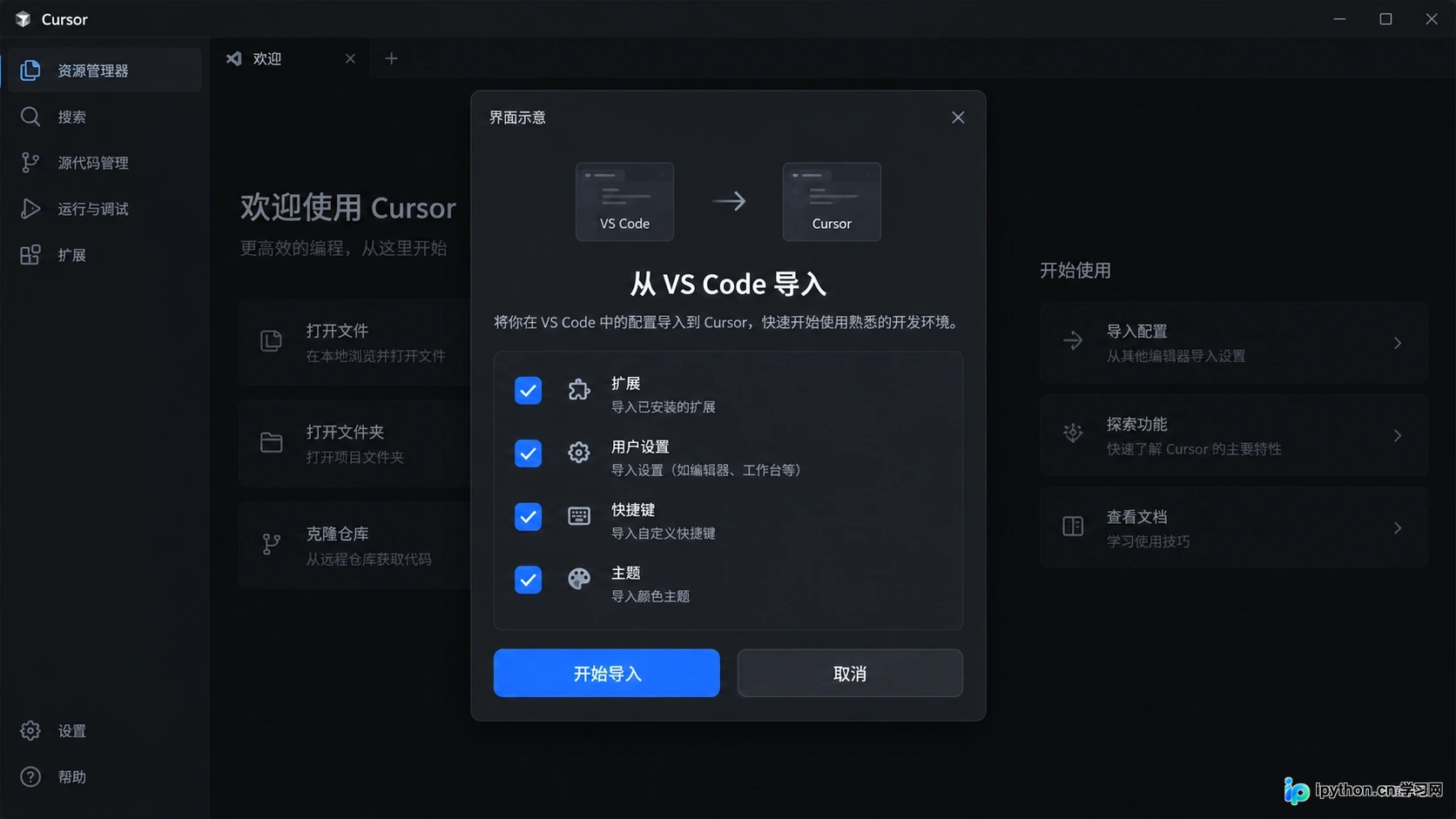The height and width of the screenshot is (819, 1456).
Task: Click the 开始导入 button
Action: [607, 673]
